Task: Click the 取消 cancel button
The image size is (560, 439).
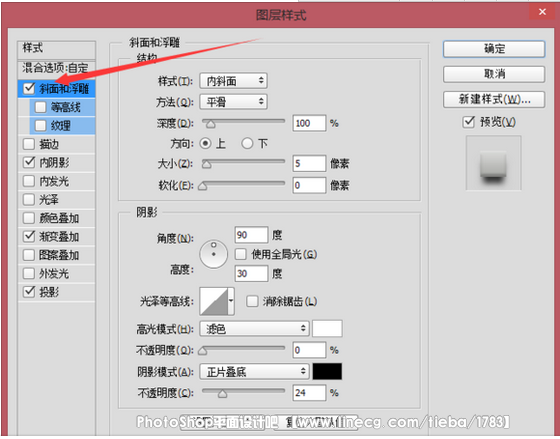Action: [494, 74]
